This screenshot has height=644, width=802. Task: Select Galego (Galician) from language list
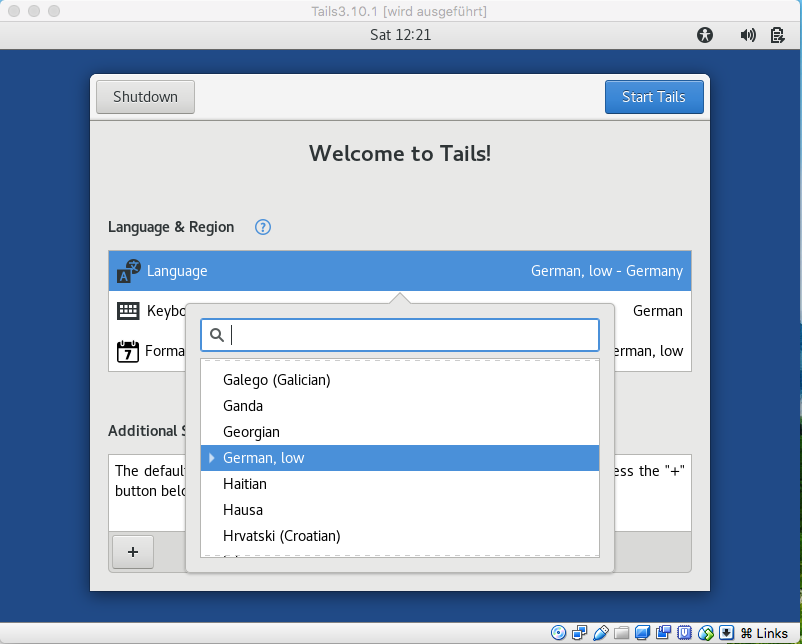(x=277, y=380)
